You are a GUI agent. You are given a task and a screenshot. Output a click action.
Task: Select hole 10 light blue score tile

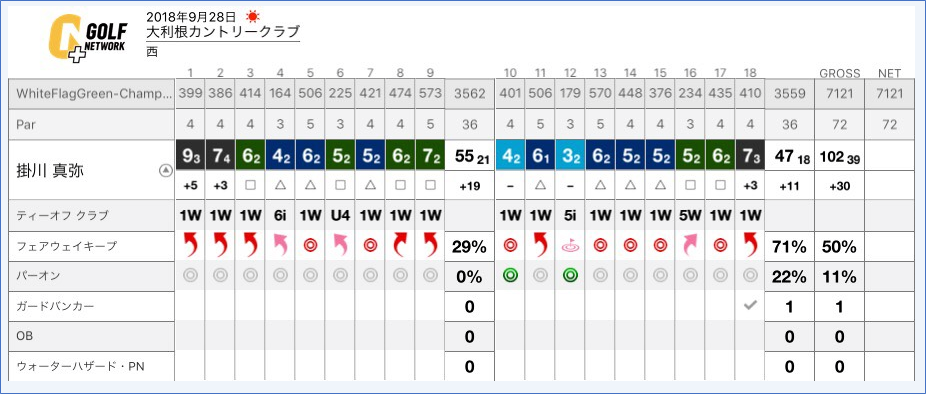tap(510, 156)
